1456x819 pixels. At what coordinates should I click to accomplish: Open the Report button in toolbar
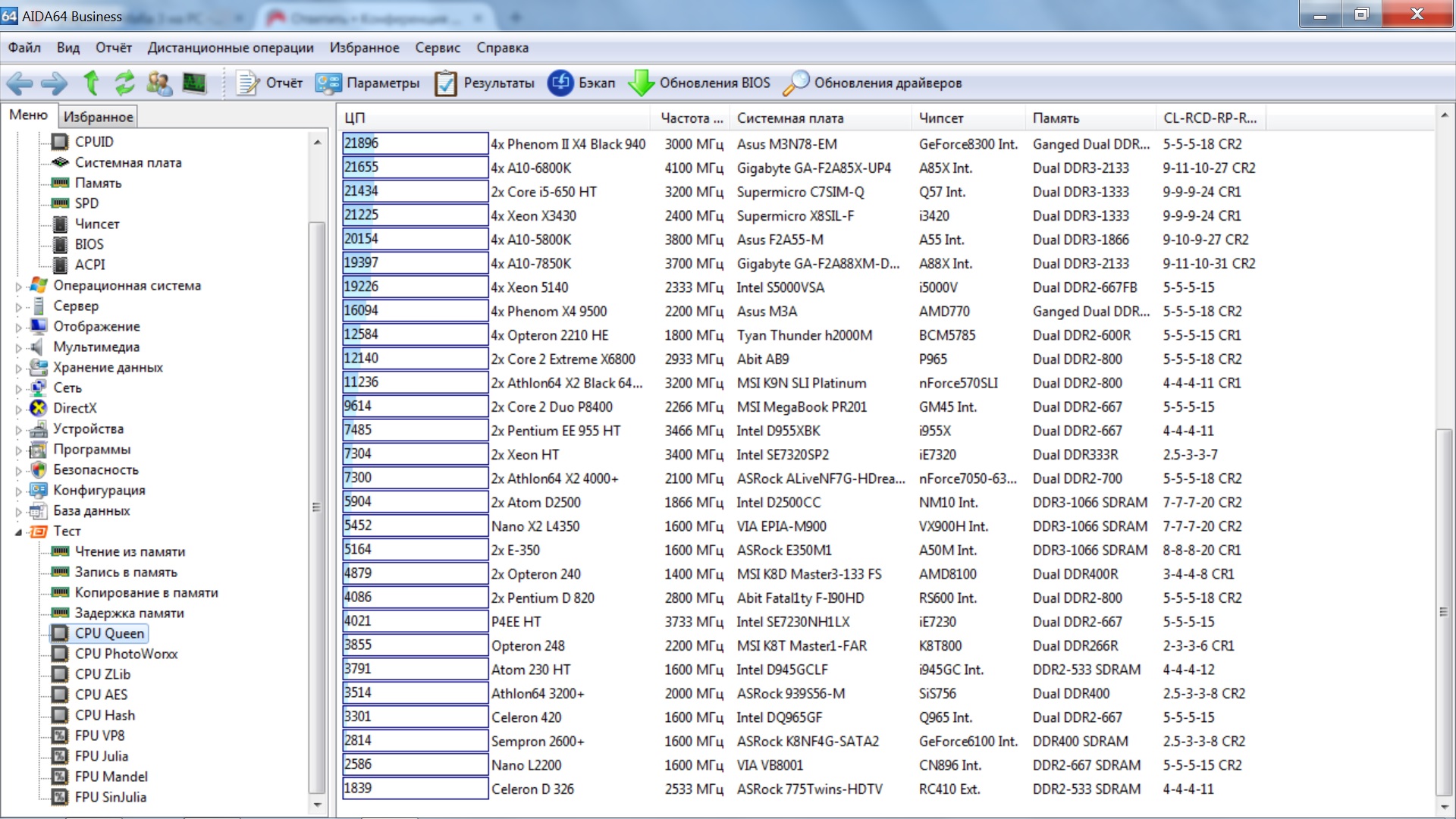click(269, 83)
